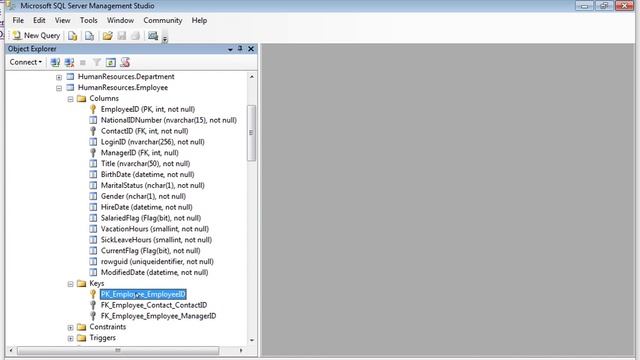Select the PK_Employee_EmployeeID key

click(x=143, y=294)
